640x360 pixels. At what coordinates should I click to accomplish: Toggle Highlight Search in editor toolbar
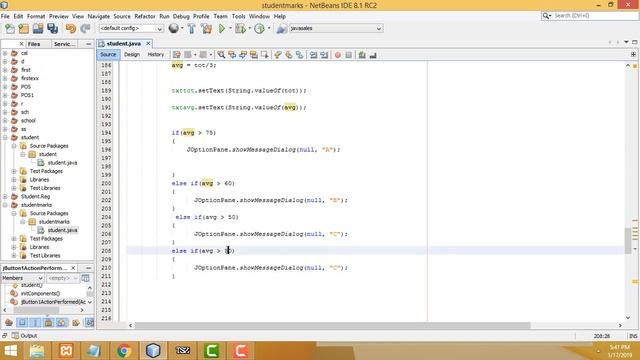pos(253,55)
